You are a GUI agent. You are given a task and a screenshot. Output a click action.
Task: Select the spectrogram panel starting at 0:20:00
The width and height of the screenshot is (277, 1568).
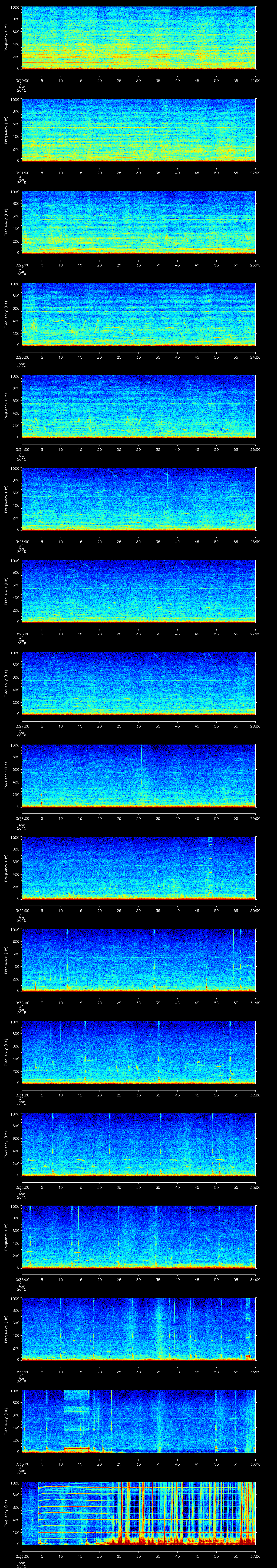(x=138, y=38)
